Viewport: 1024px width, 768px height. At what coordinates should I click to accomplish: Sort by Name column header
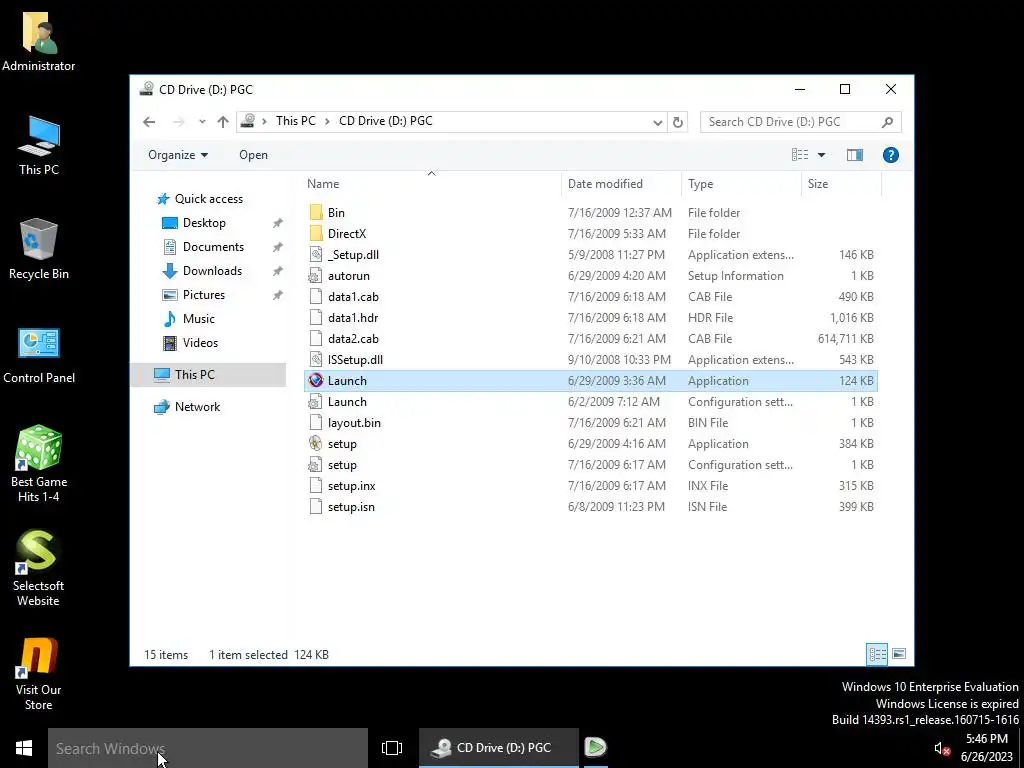(x=431, y=184)
